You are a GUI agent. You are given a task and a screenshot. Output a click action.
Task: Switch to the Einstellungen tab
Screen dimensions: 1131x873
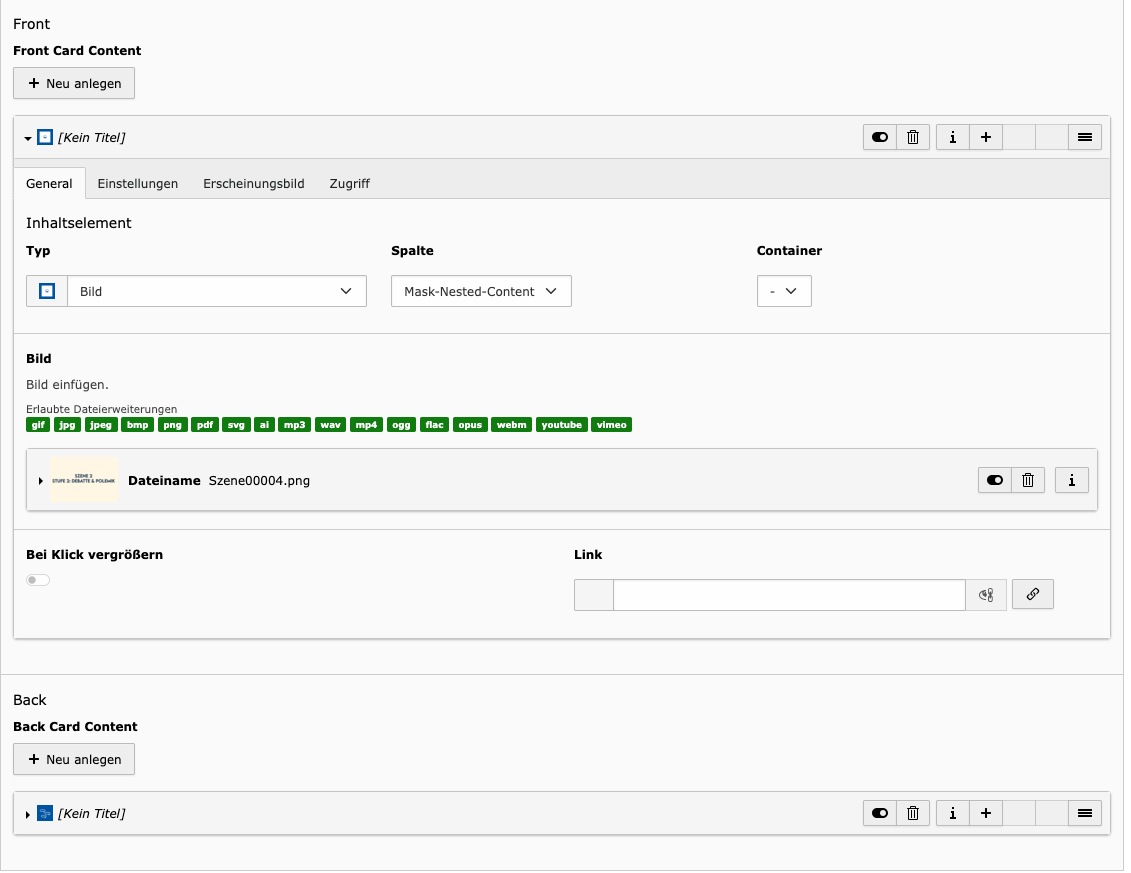coord(138,184)
